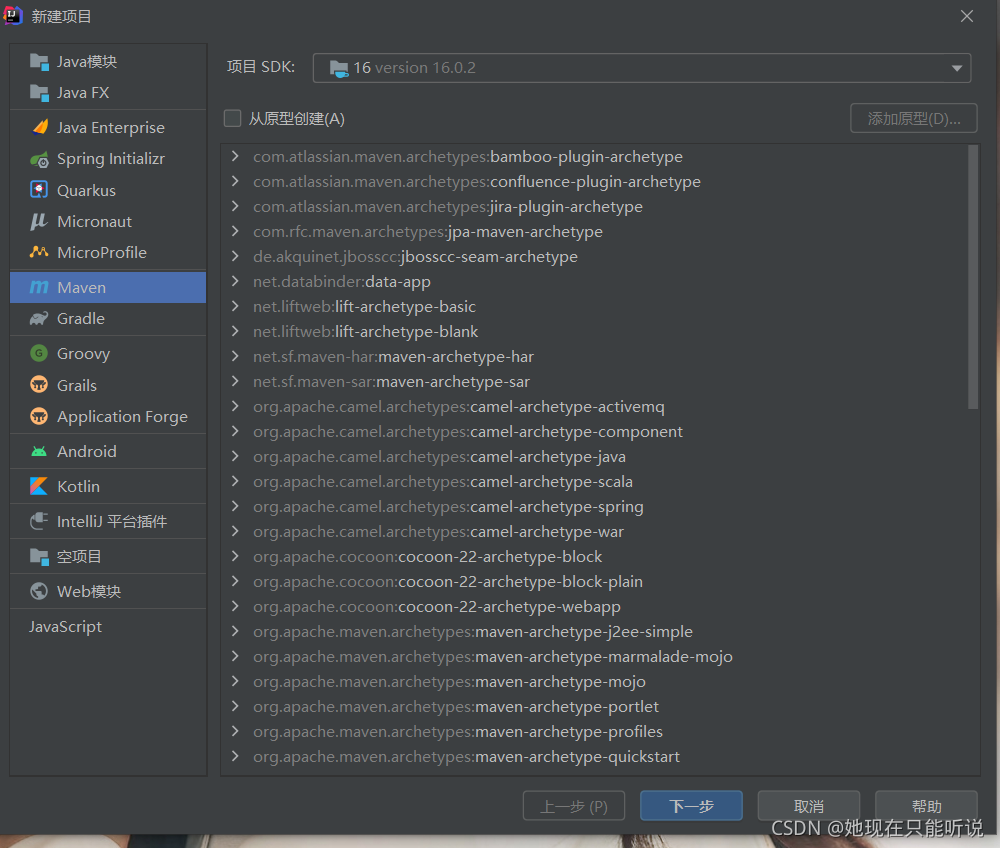Click the Java FX folder icon
This screenshot has height=848, width=1000.
40,93
